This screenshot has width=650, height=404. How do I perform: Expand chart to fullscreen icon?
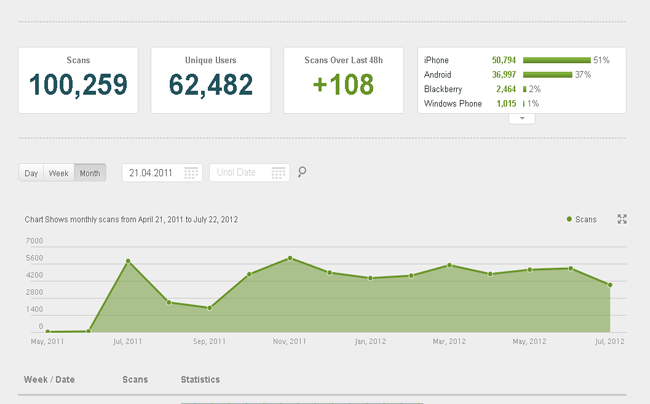(x=622, y=219)
